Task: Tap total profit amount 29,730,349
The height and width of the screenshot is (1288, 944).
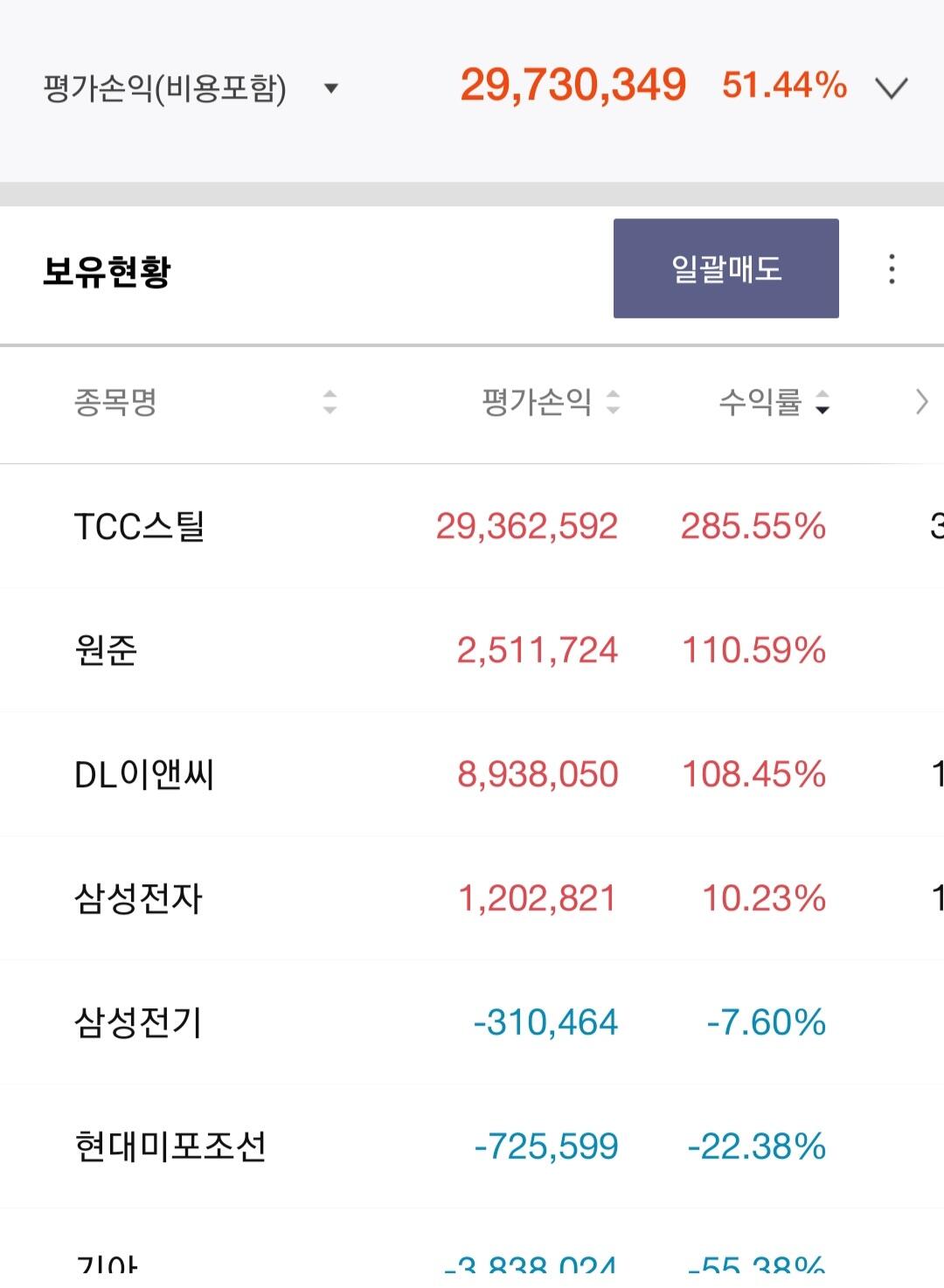Action: coord(573,86)
